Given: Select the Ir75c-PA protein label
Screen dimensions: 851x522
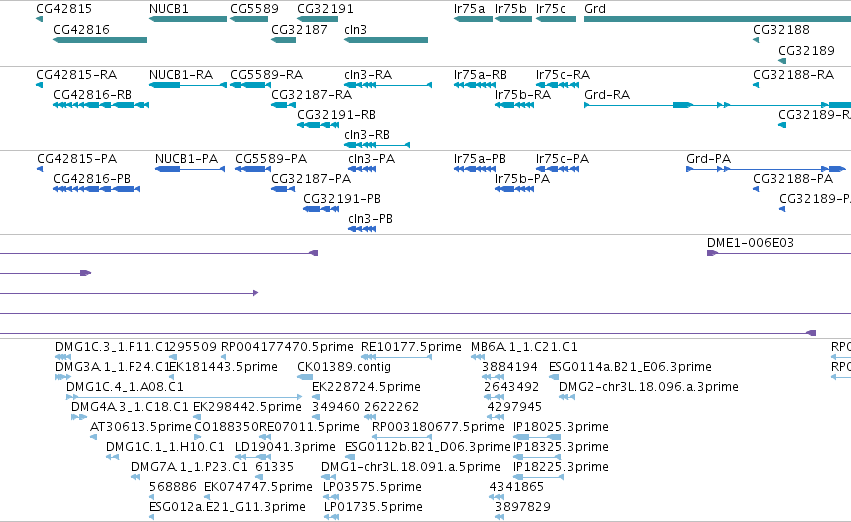Looking at the screenshot, I should point(562,158).
